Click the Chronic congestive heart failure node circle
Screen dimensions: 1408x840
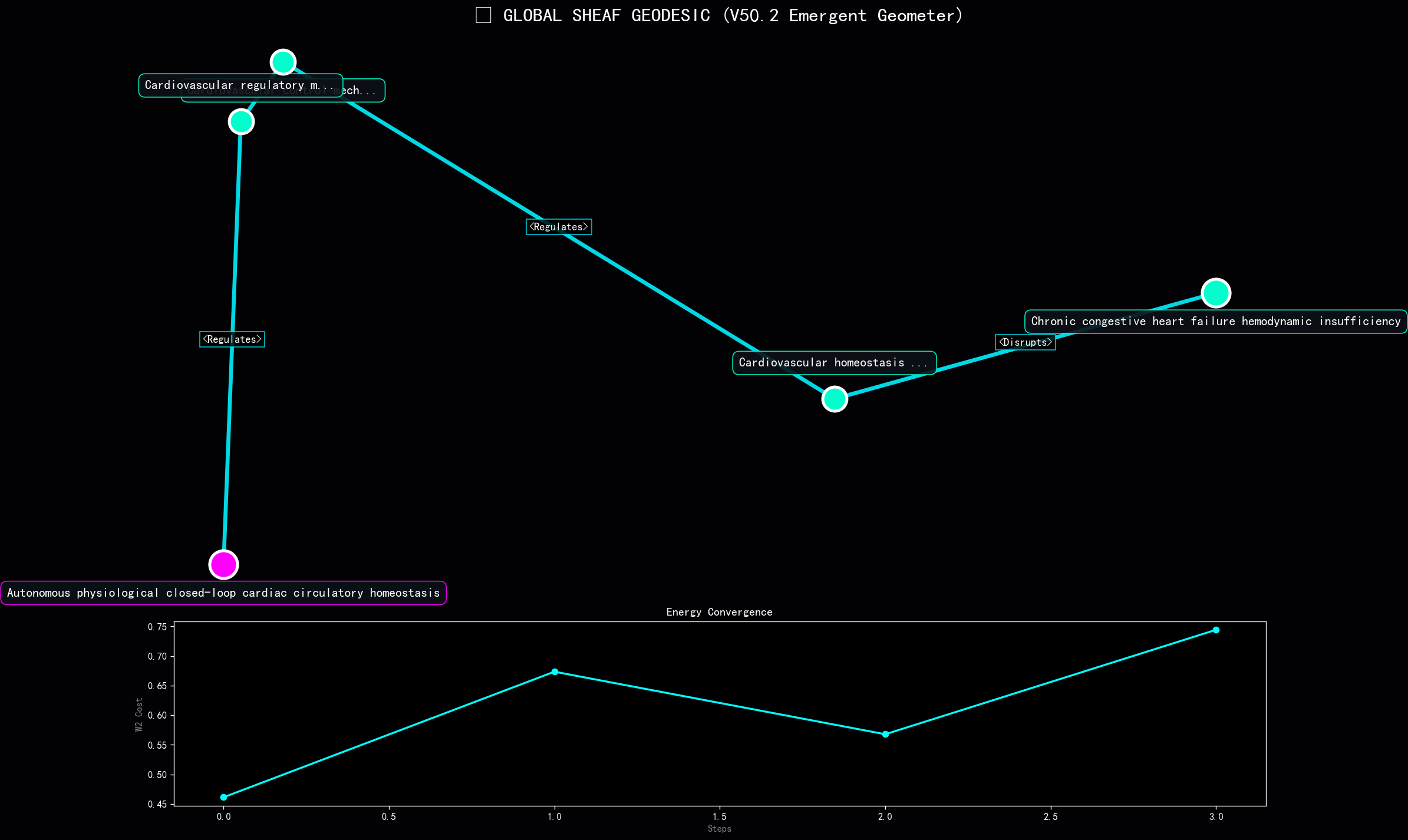(1216, 293)
